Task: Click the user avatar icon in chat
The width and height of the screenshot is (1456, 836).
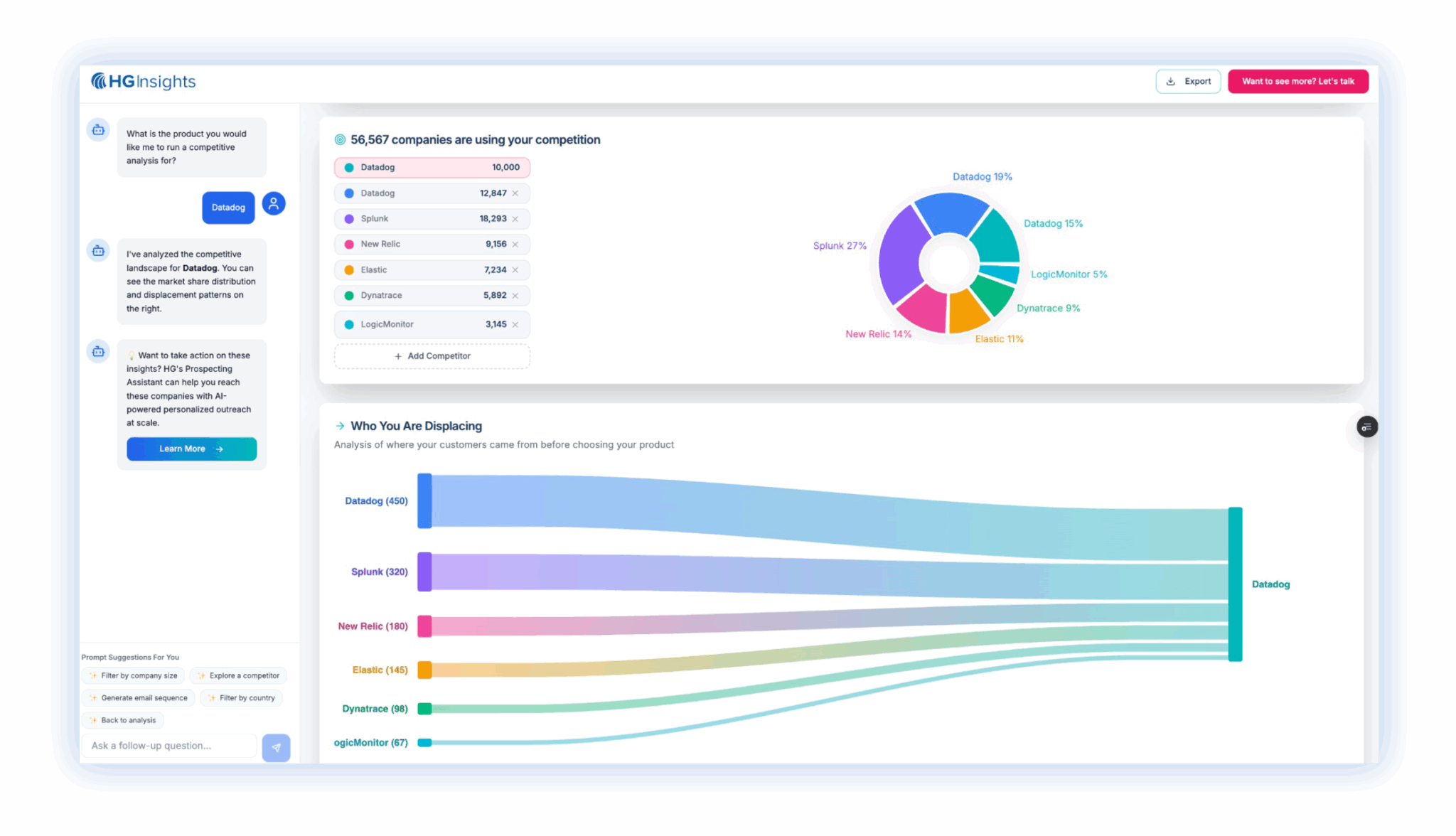Action: click(274, 204)
